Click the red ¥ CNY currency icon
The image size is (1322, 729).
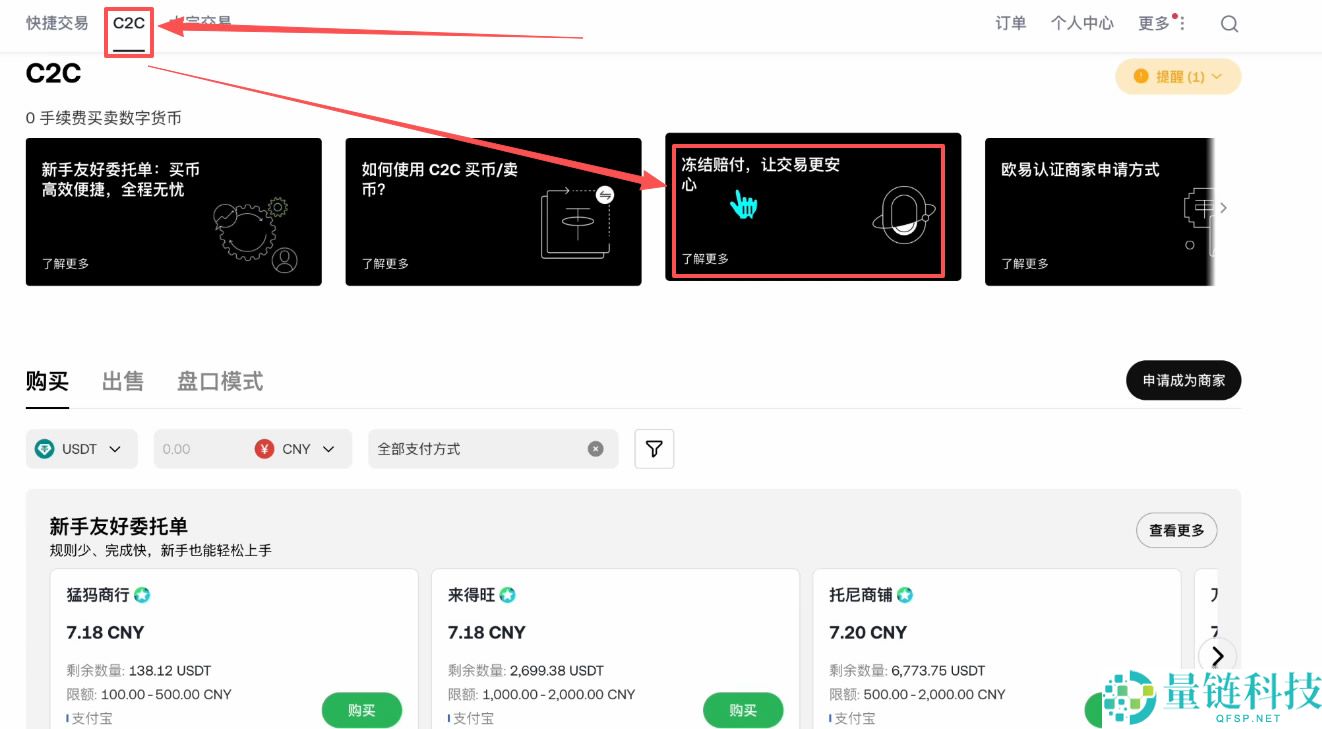[x=264, y=449]
